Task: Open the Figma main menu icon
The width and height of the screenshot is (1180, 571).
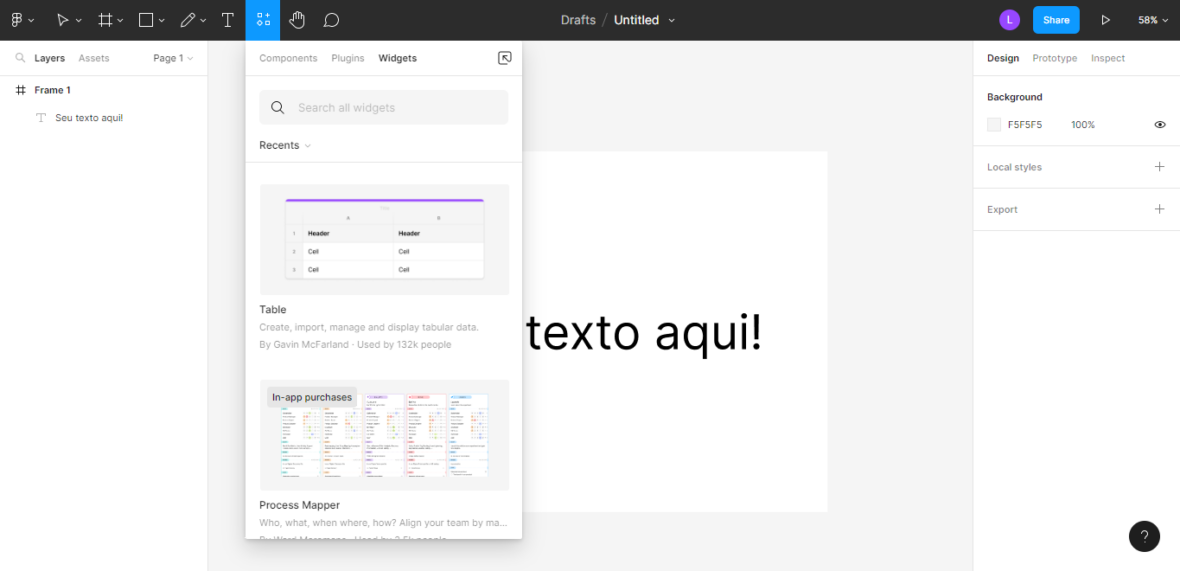Action: (x=17, y=20)
